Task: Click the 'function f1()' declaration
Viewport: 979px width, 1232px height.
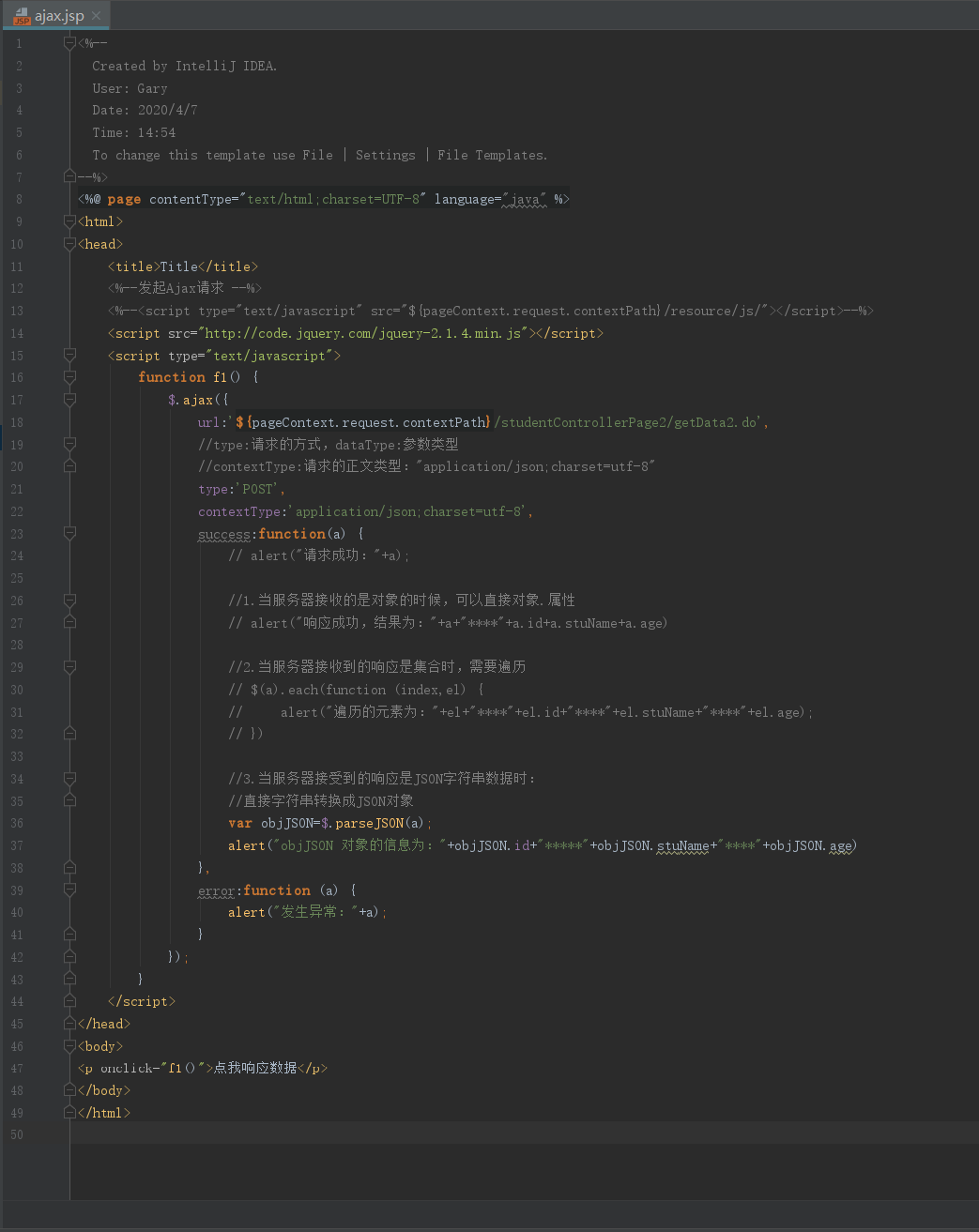Action: 189,377
